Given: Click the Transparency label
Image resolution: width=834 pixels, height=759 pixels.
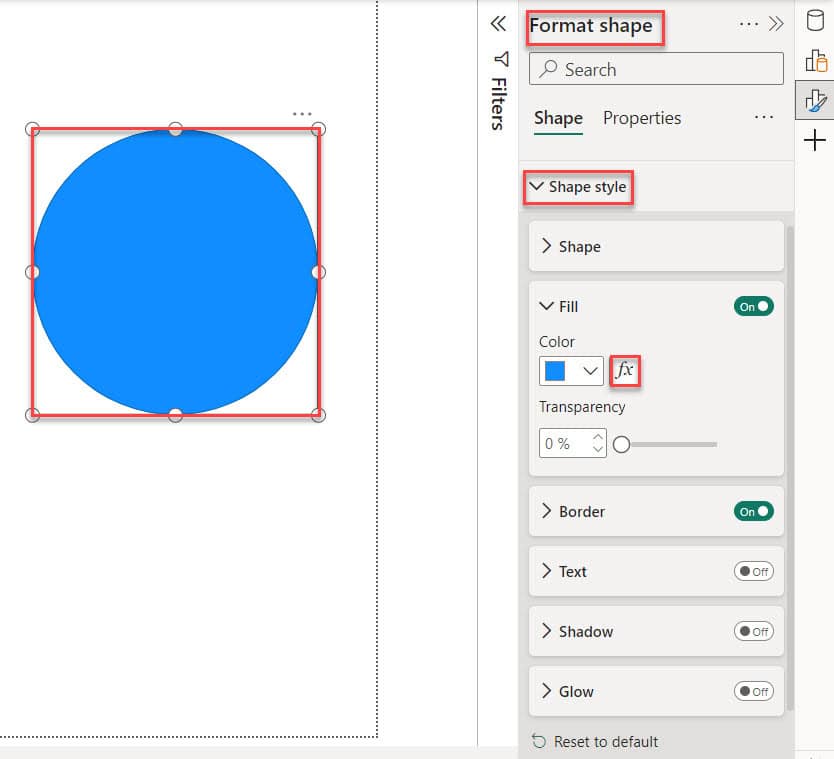Looking at the screenshot, I should coord(582,407).
